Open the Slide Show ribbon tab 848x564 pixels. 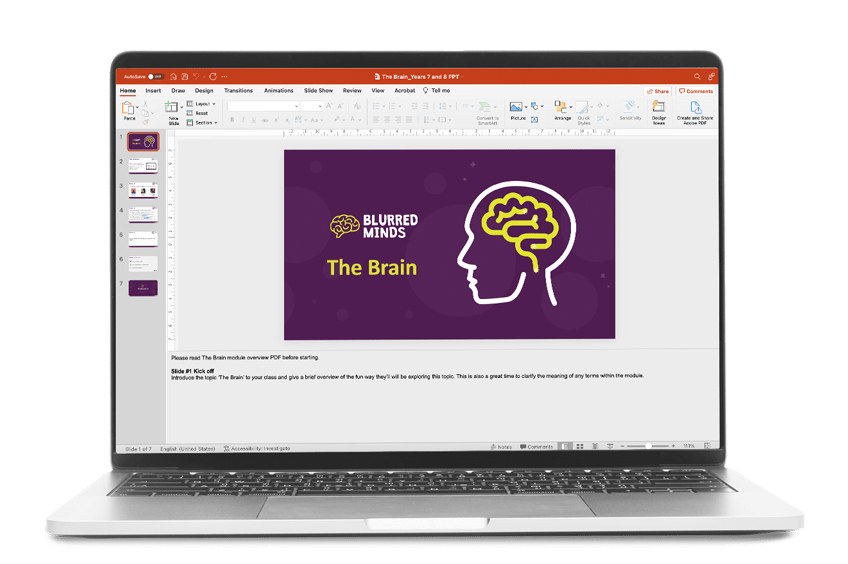(318, 91)
